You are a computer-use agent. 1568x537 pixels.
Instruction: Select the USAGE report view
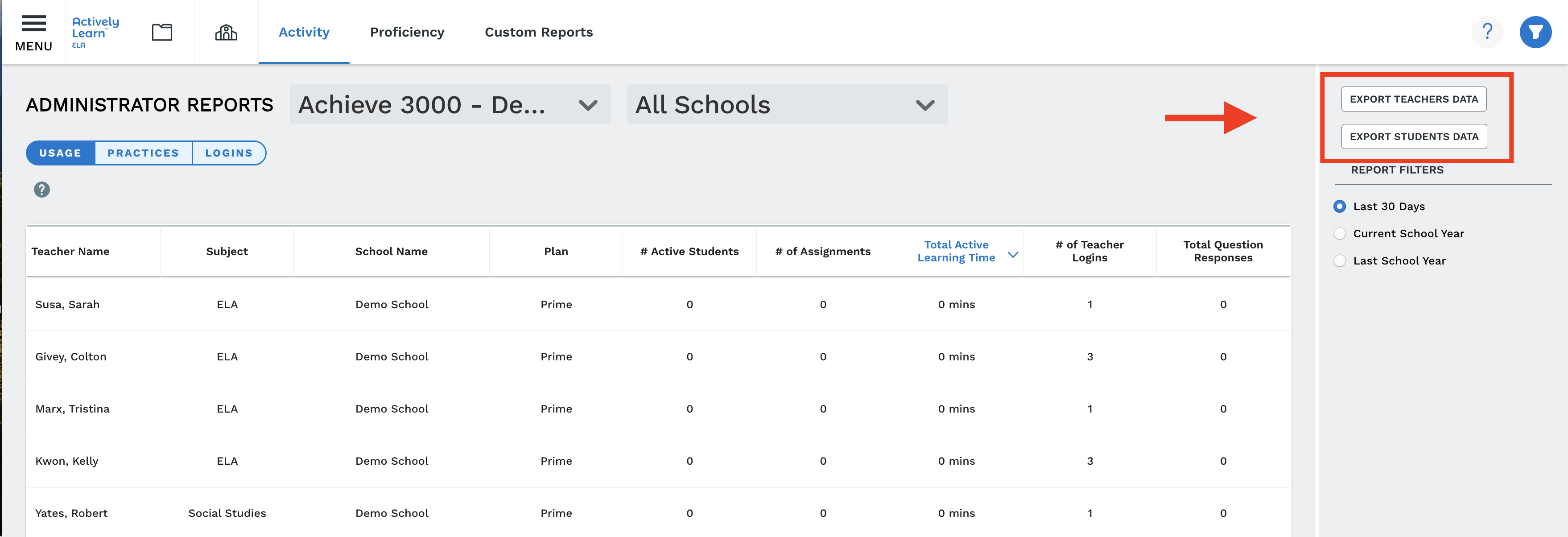(x=60, y=153)
